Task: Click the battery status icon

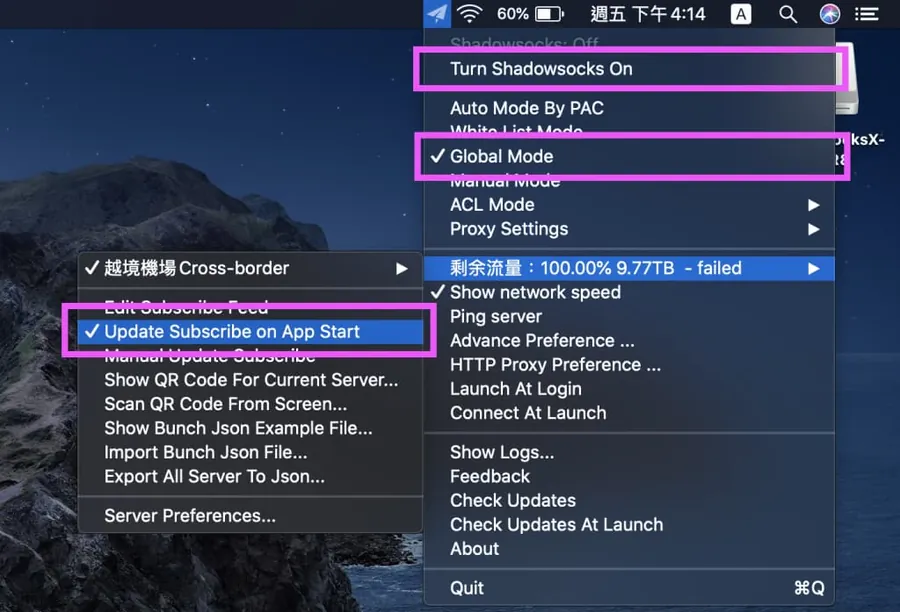Action: [x=549, y=14]
